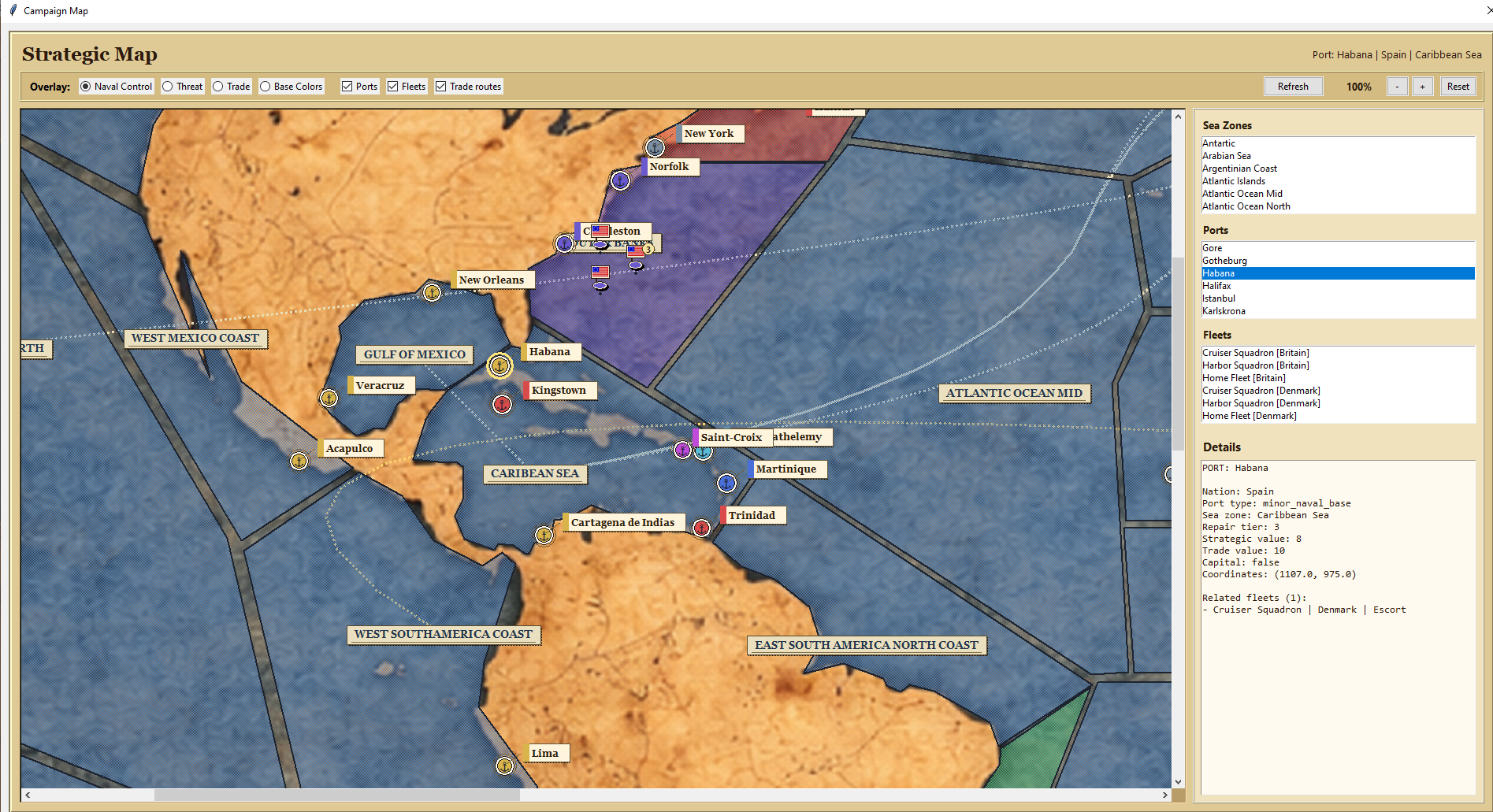This screenshot has width=1493, height=812.
Task: Select Home Fleet [Denmark] entry
Action: 1338,416
